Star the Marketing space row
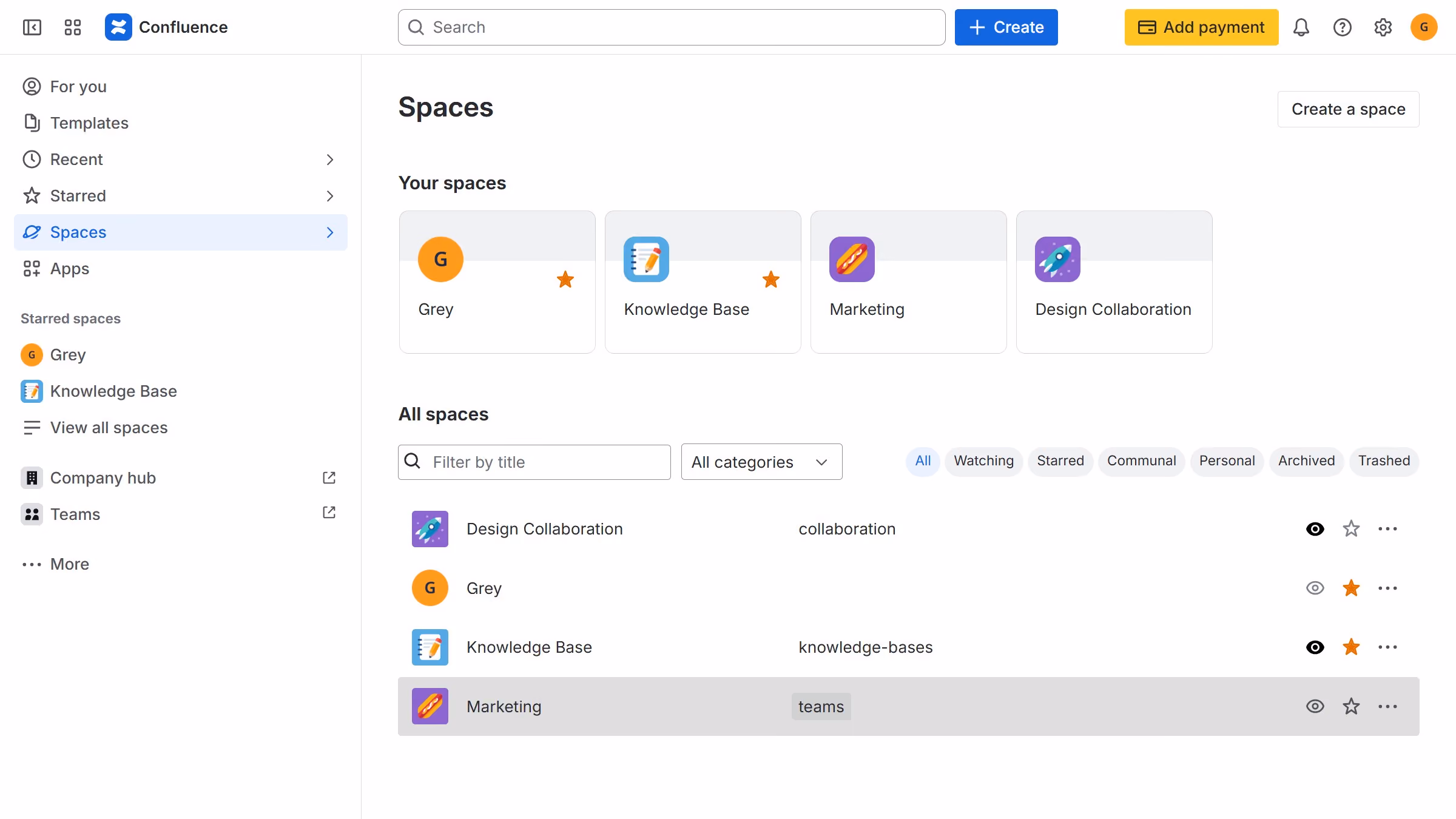This screenshot has height=819, width=1456. pyautogui.click(x=1351, y=706)
